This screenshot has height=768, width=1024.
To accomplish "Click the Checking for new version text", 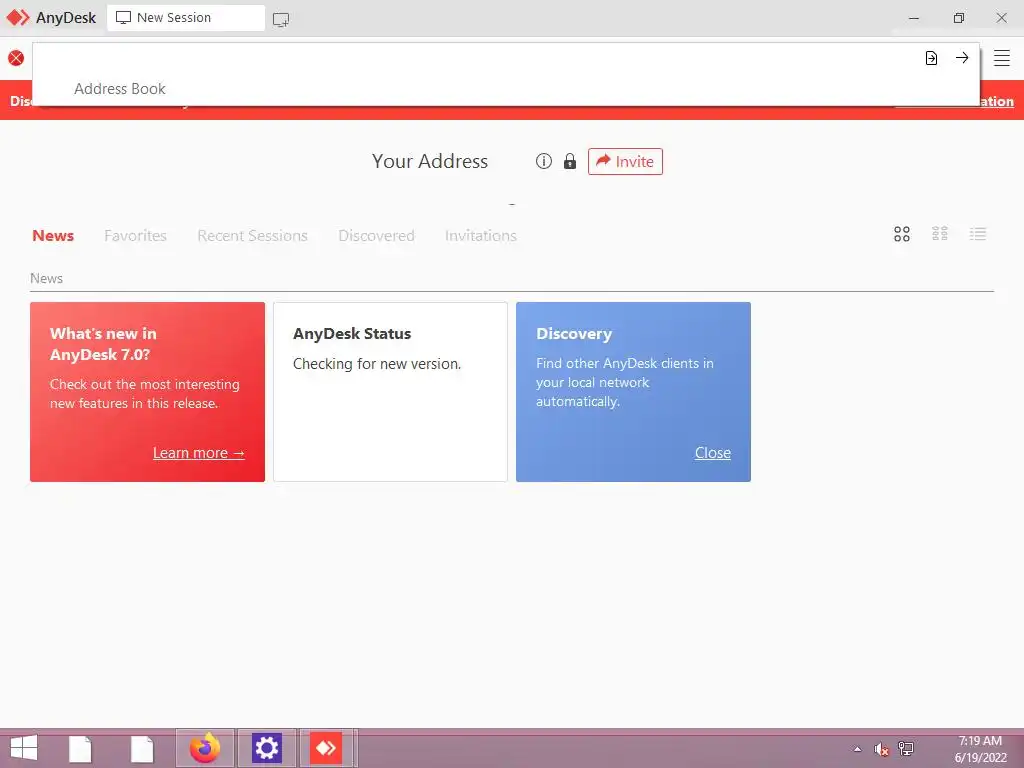I will [x=377, y=364].
